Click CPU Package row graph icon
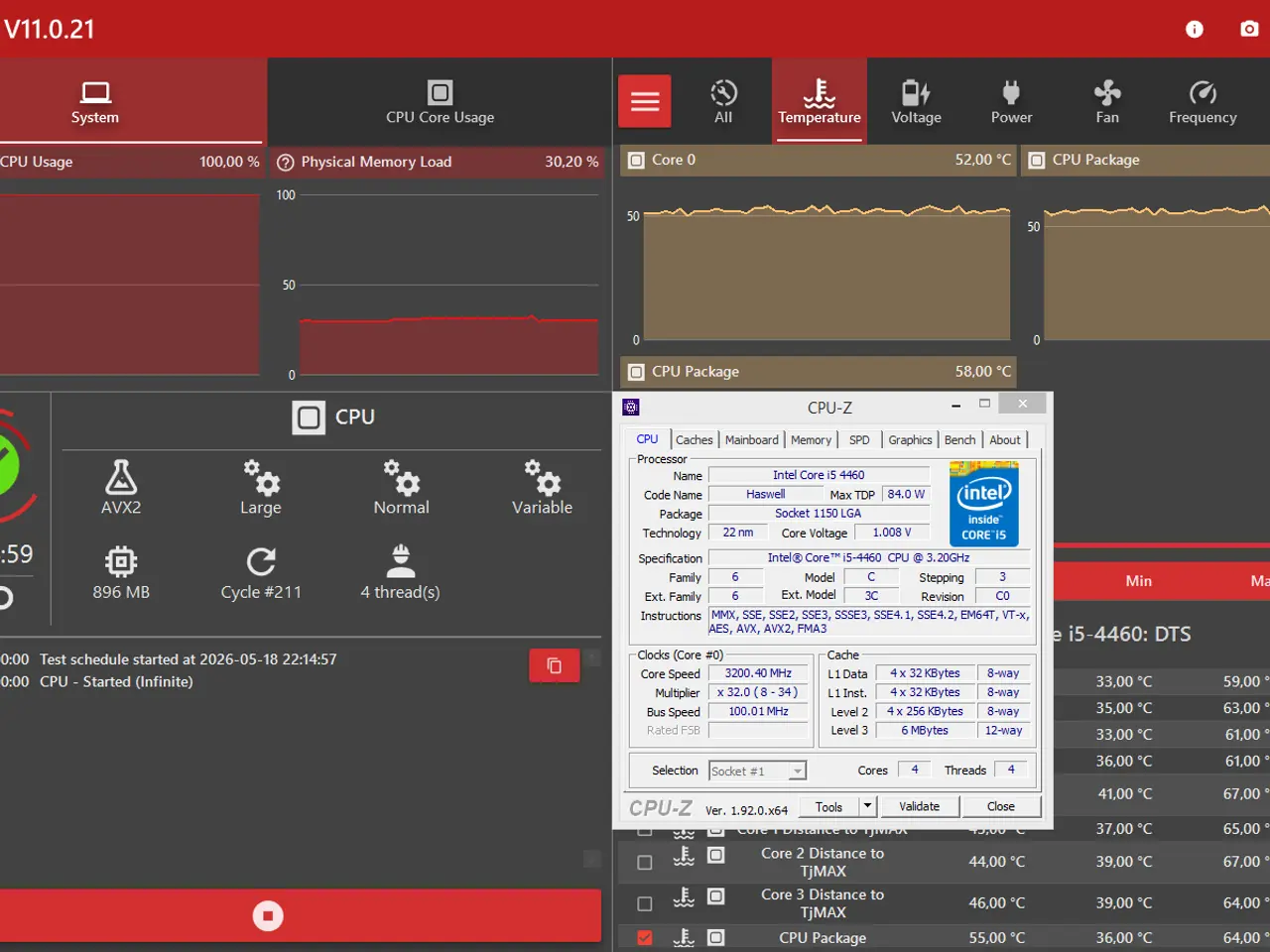The width and height of the screenshot is (1270, 952). (716, 937)
